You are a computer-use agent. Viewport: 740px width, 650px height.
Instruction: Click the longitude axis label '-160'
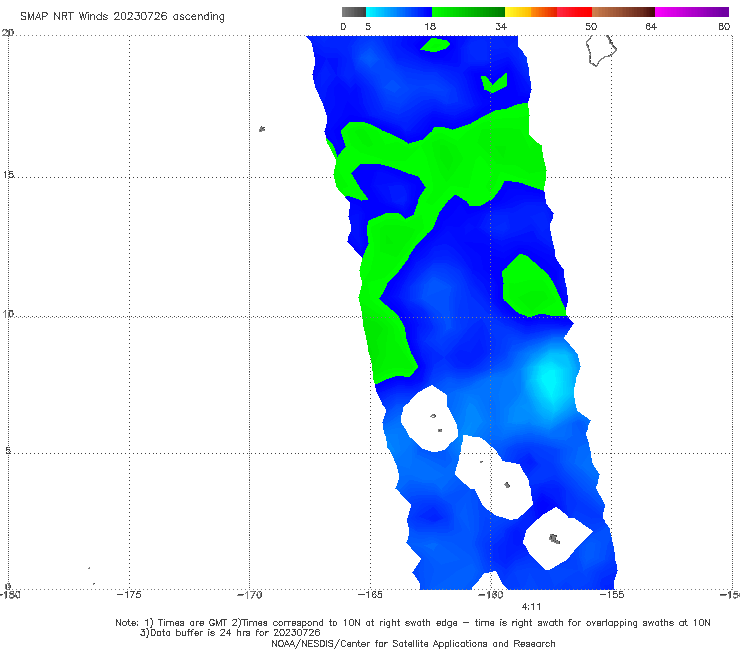tap(491, 595)
